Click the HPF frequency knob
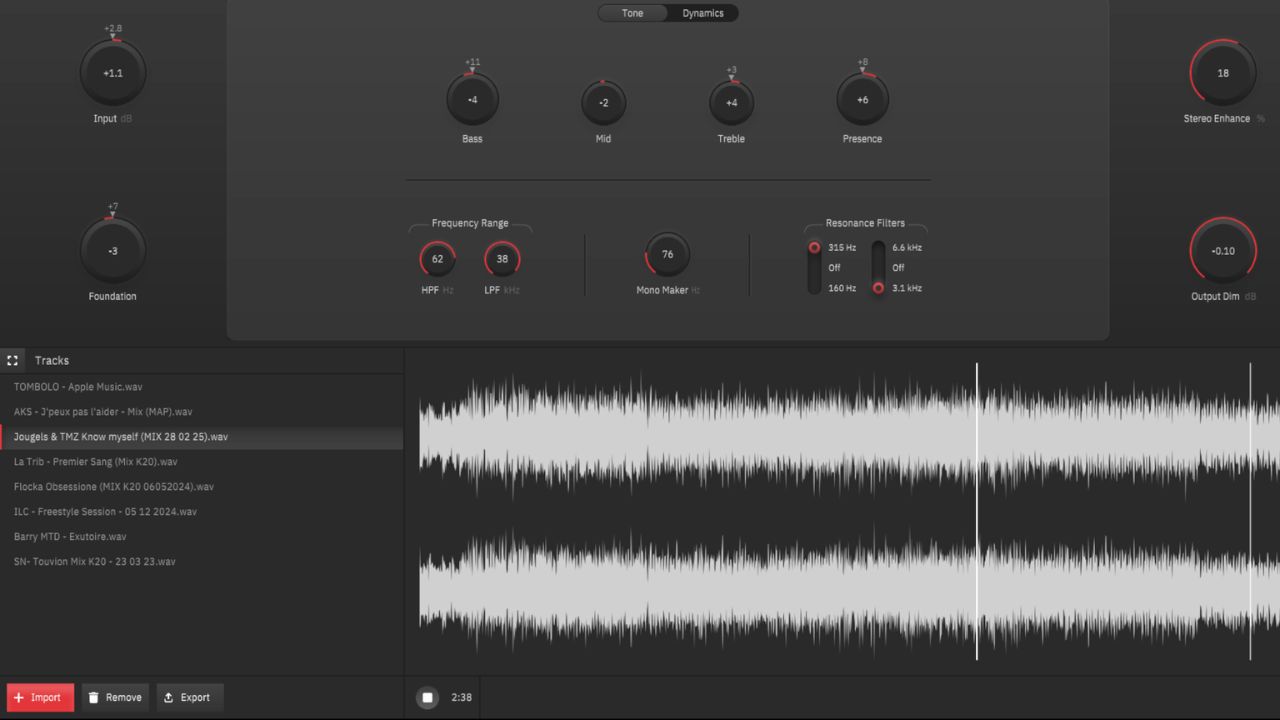 click(437, 259)
